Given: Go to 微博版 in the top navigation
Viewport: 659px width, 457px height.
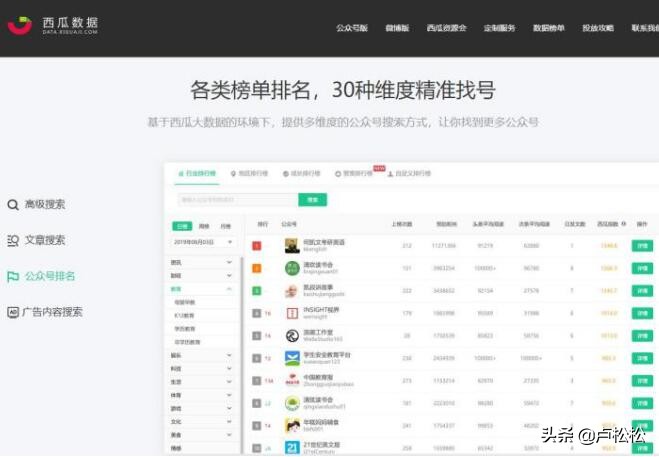Looking at the screenshot, I should pyautogui.click(x=397, y=28).
